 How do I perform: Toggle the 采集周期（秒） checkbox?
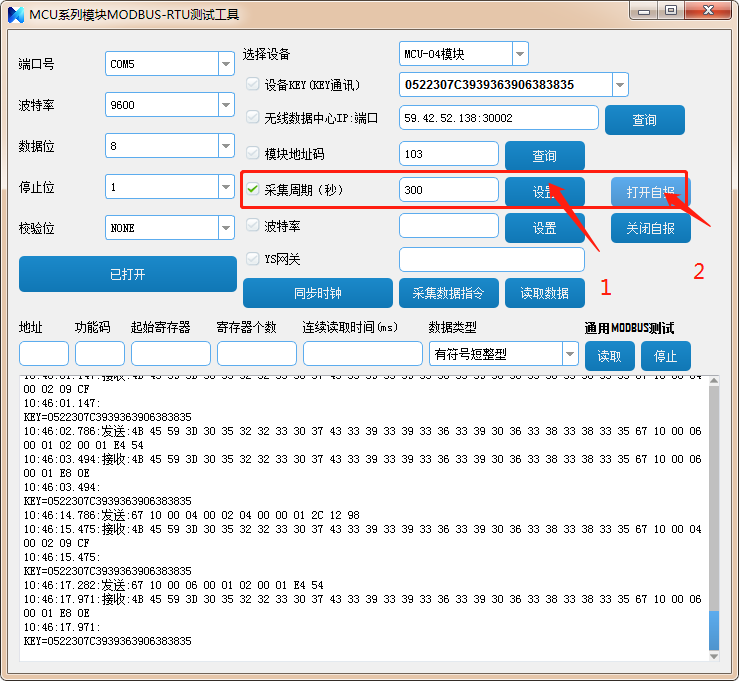click(253, 189)
